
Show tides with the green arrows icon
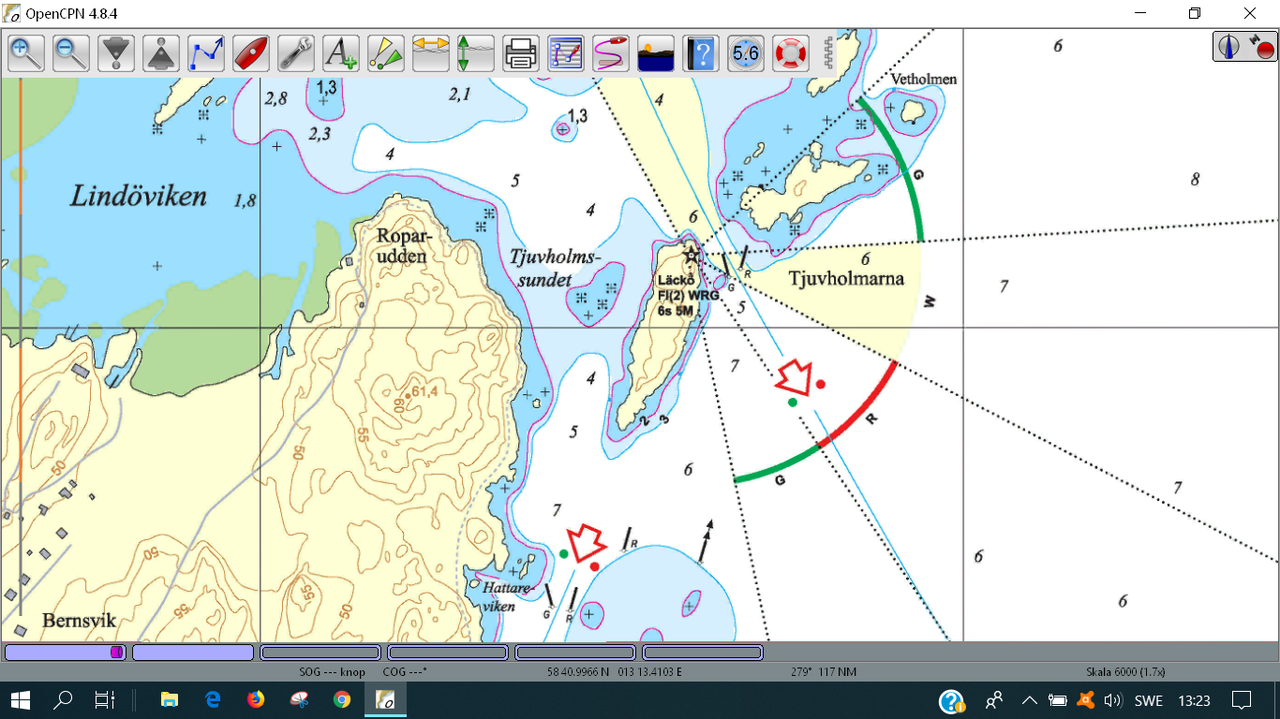click(476, 52)
